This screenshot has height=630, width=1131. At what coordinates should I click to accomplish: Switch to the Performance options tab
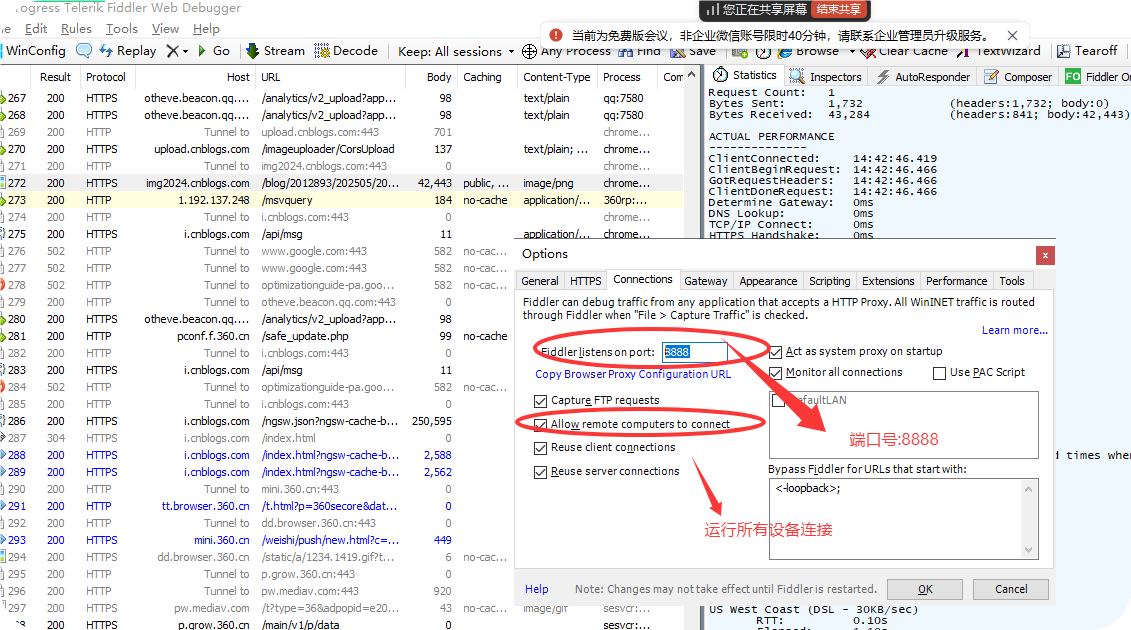956,281
